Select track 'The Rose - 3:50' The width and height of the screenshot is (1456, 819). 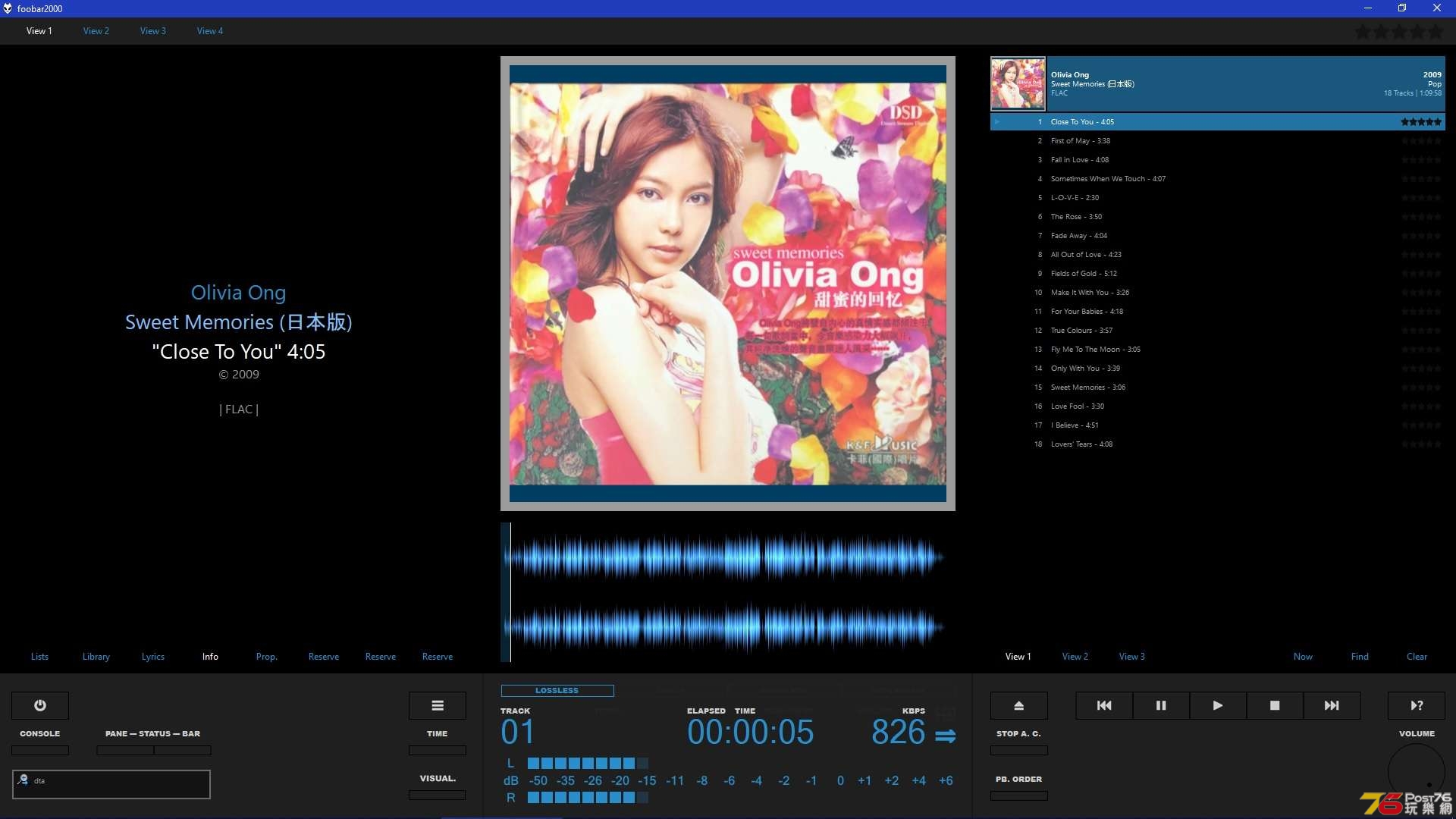(x=1217, y=217)
